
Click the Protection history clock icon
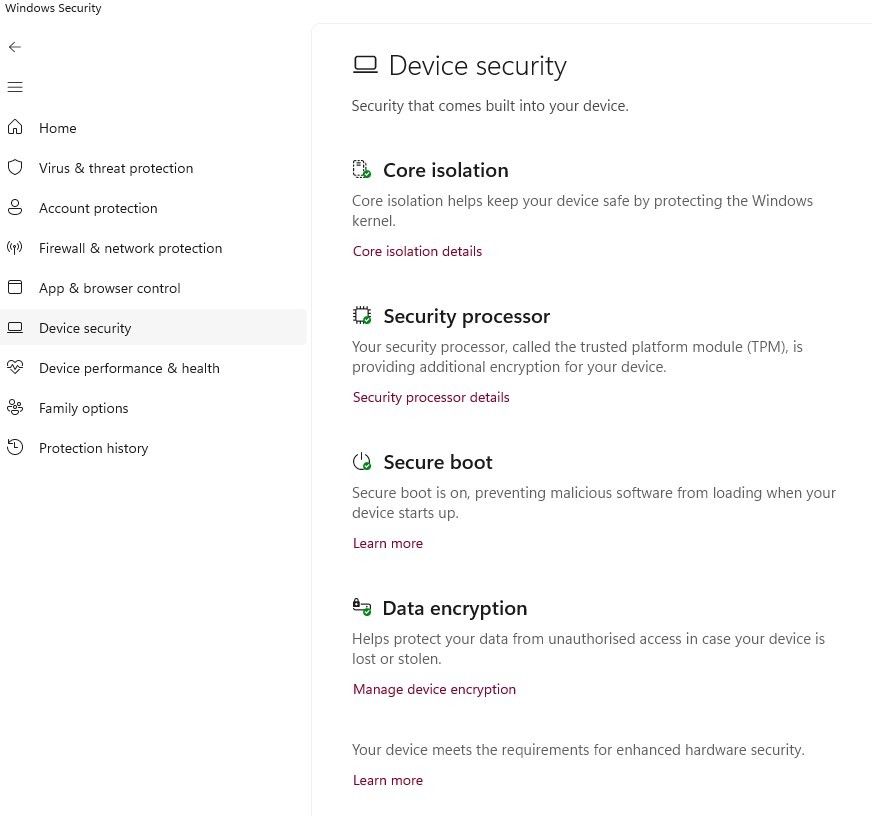tap(15, 447)
